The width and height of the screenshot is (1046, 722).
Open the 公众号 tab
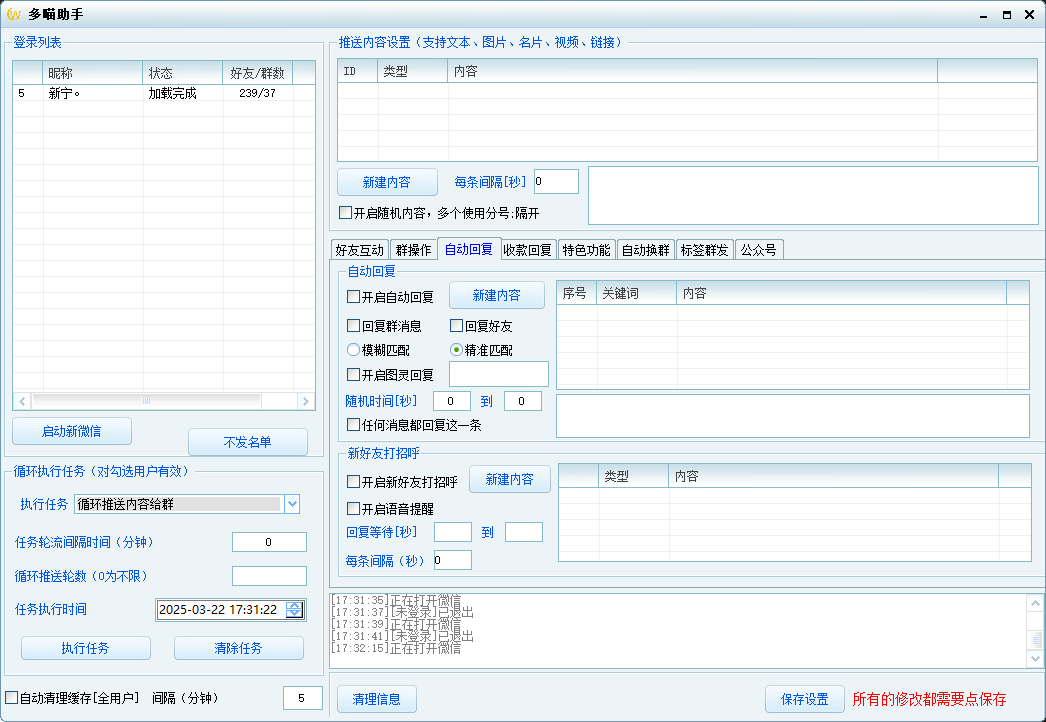tap(758, 250)
